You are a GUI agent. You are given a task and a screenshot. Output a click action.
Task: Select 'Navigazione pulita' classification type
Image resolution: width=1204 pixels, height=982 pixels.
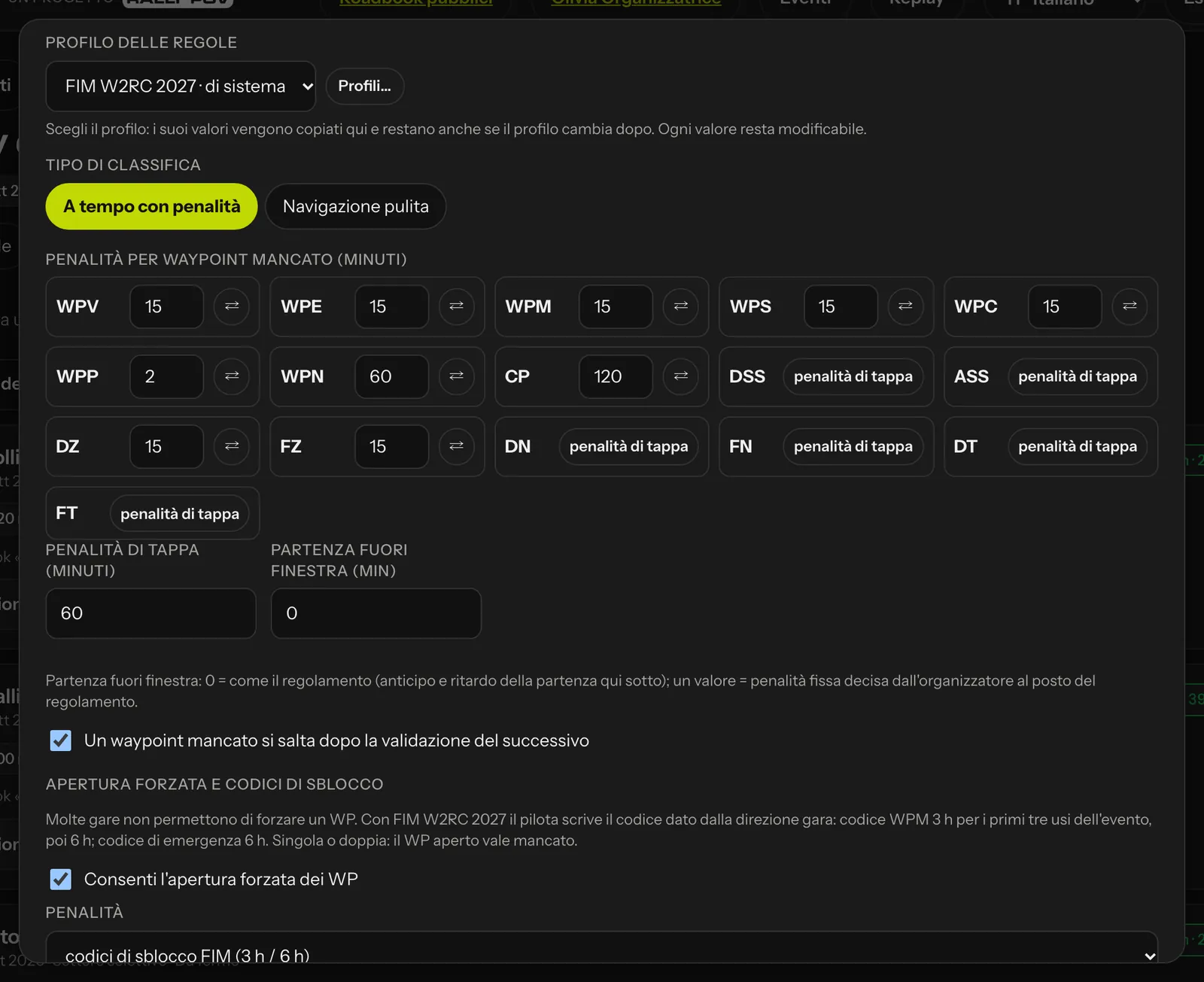[x=356, y=206]
